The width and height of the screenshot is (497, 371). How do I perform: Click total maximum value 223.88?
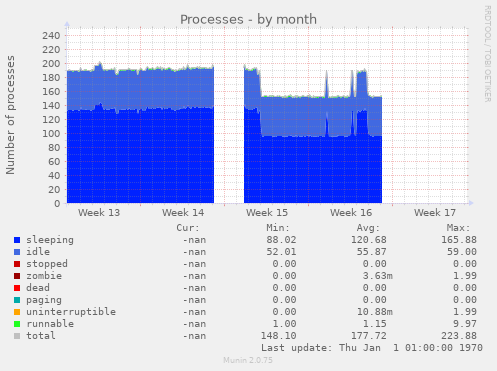pyautogui.click(x=459, y=336)
